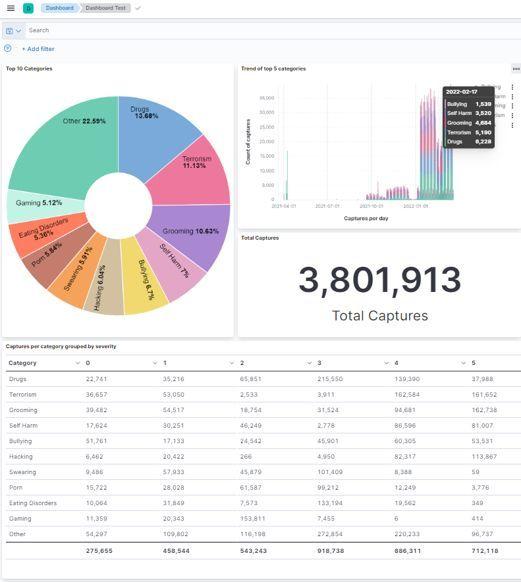Viewport: 521px width, 582px height.
Task: Click the 275,655 column total
Action: pyautogui.click(x=99, y=551)
